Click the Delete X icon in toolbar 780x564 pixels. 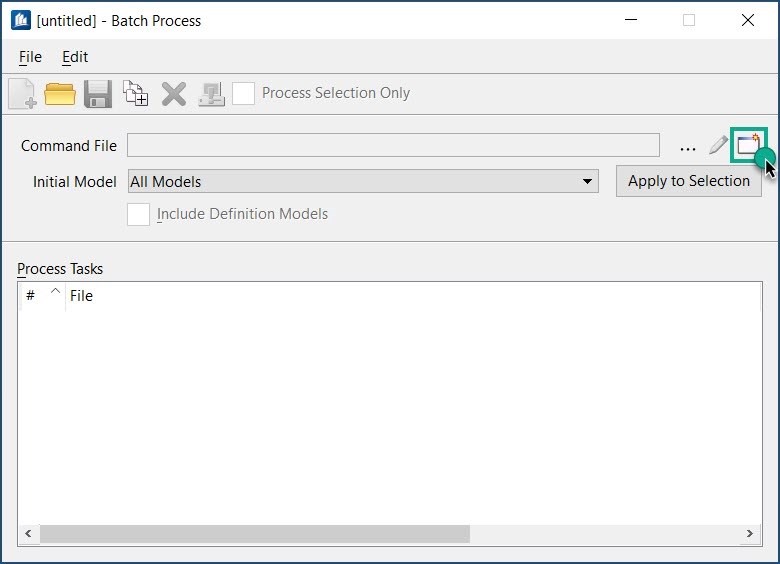(x=174, y=94)
